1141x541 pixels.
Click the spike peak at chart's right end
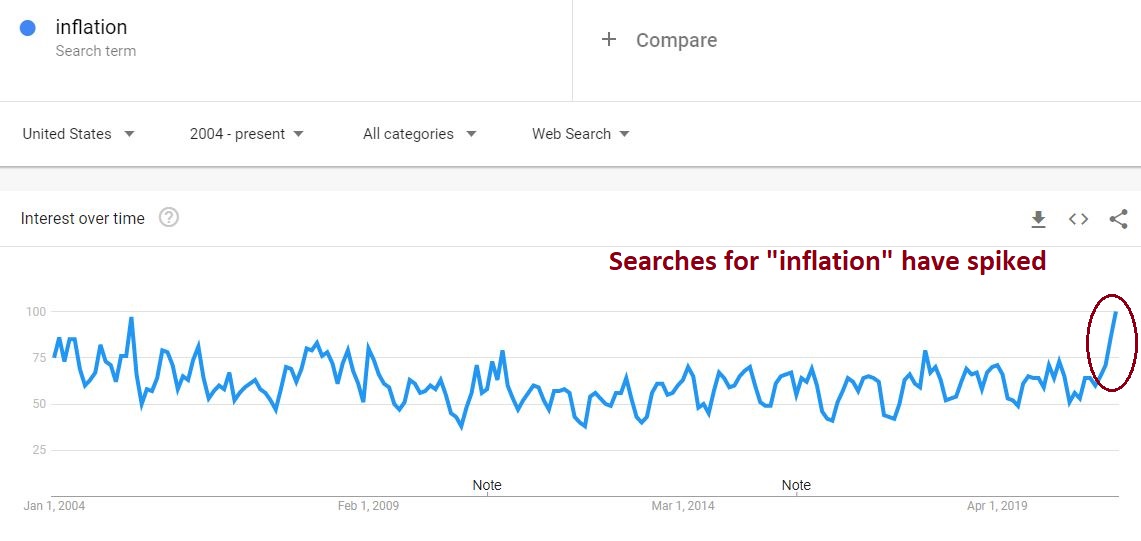tap(1115, 313)
